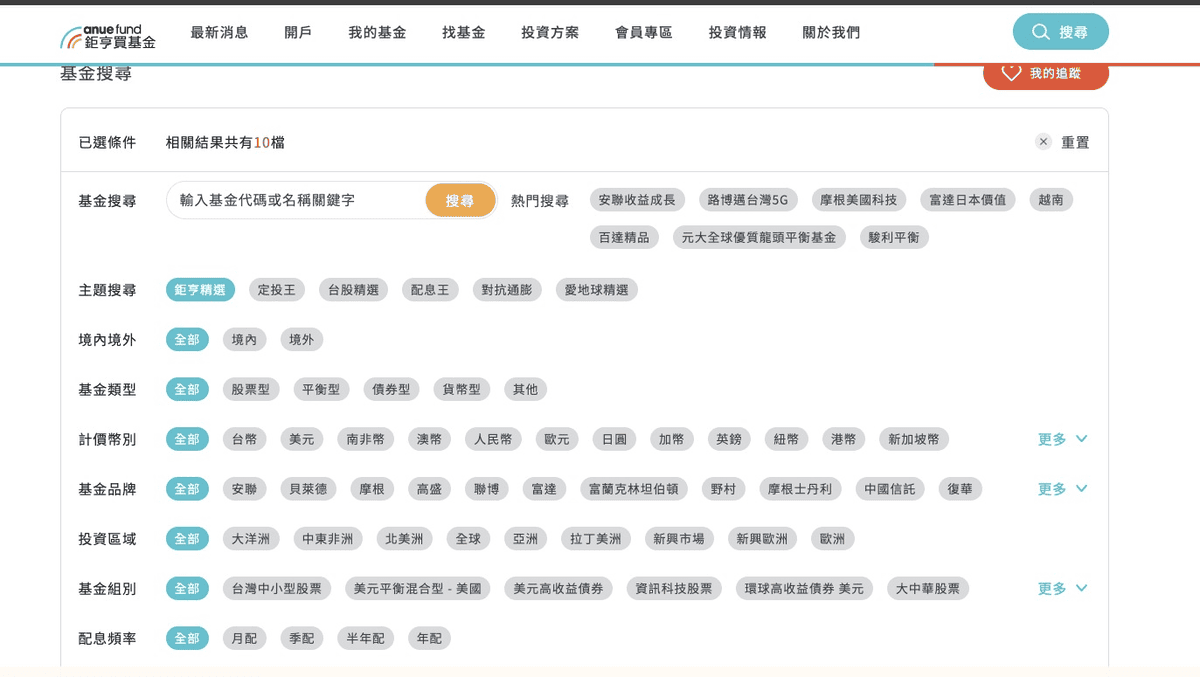Choose 新加坡幣 currency filter

tap(914, 439)
